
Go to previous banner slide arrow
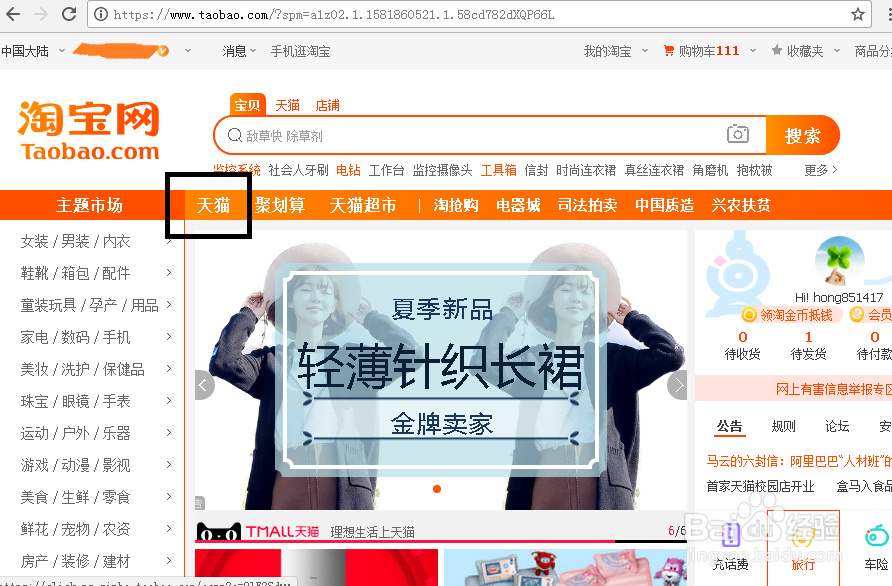(204, 385)
